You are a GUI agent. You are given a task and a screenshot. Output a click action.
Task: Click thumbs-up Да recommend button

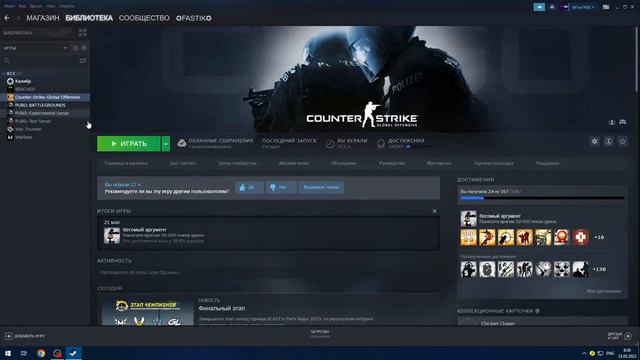tap(249, 187)
